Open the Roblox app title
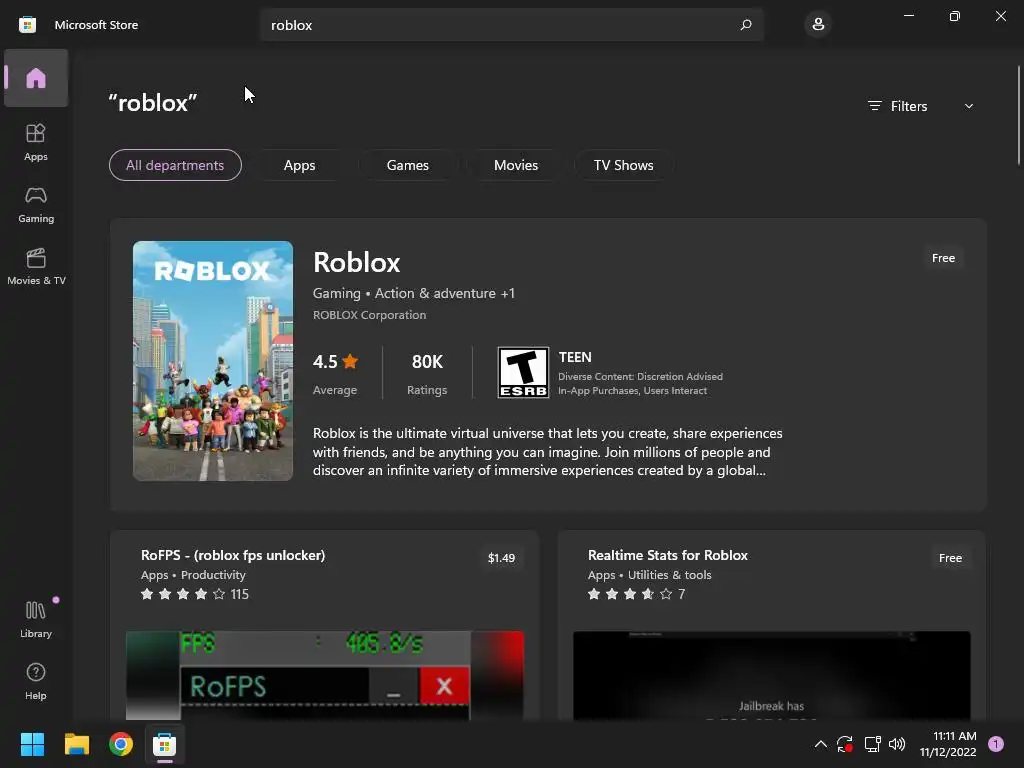The image size is (1024, 768). click(357, 263)
